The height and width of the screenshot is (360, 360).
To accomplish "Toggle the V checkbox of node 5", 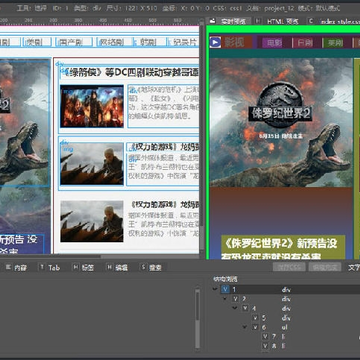I will 256,318.
